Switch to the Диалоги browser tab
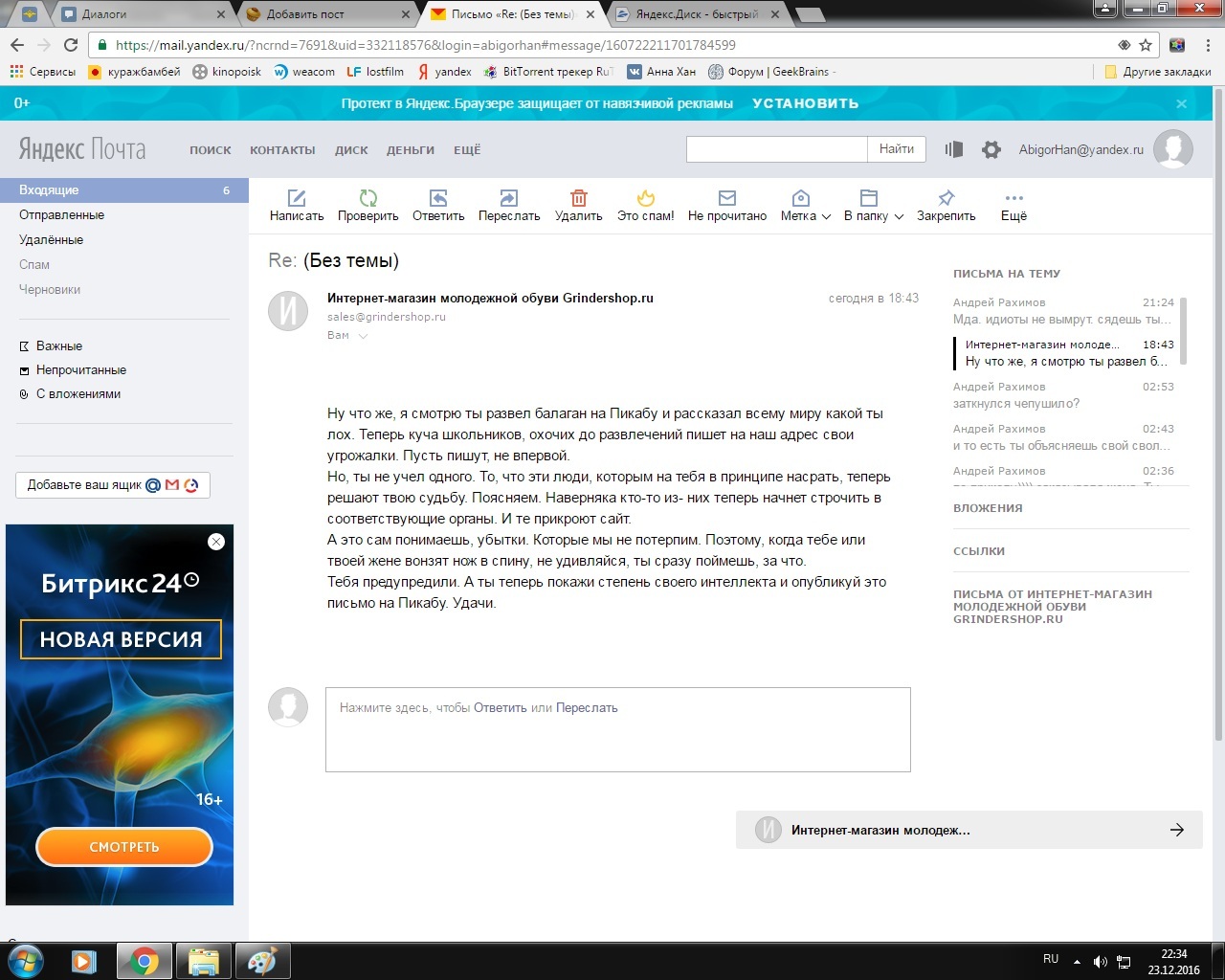Viewport: 1225px width, 980px height. pyautogui.click(x=142, y=14)
